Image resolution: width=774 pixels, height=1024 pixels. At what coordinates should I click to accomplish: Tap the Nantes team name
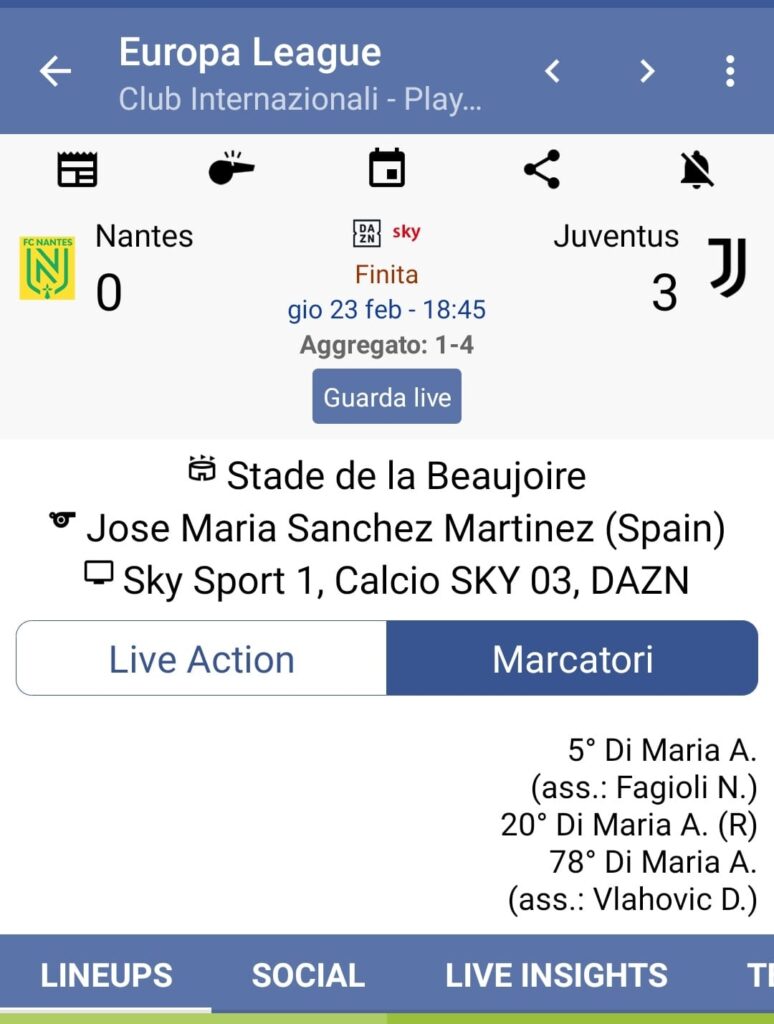point(144,236)
